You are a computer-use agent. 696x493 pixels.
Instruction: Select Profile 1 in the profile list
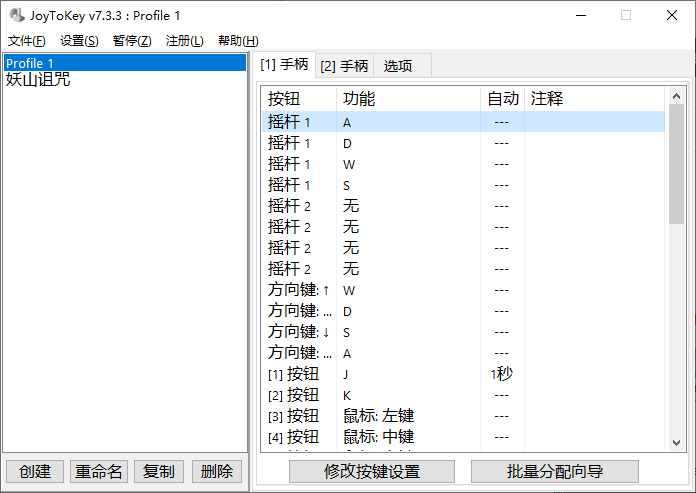[x=125, y=63]
